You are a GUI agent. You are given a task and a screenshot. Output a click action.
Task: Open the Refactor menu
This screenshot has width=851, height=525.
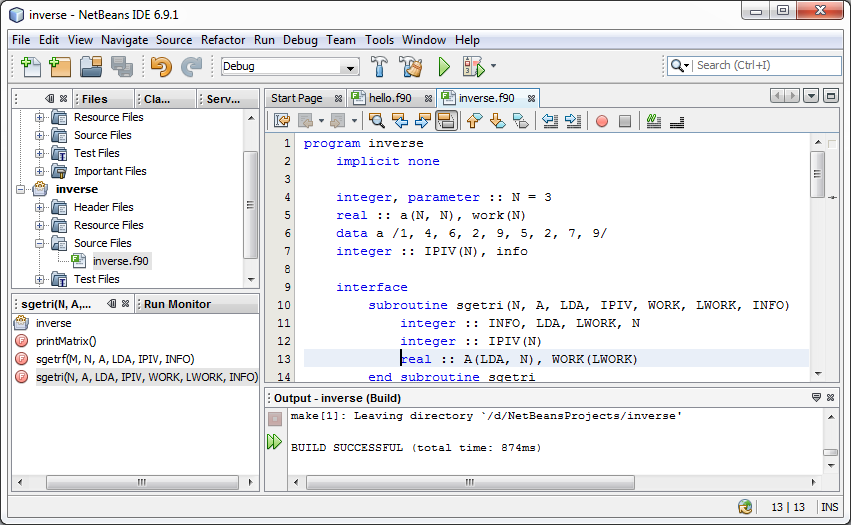coord(223,40)
